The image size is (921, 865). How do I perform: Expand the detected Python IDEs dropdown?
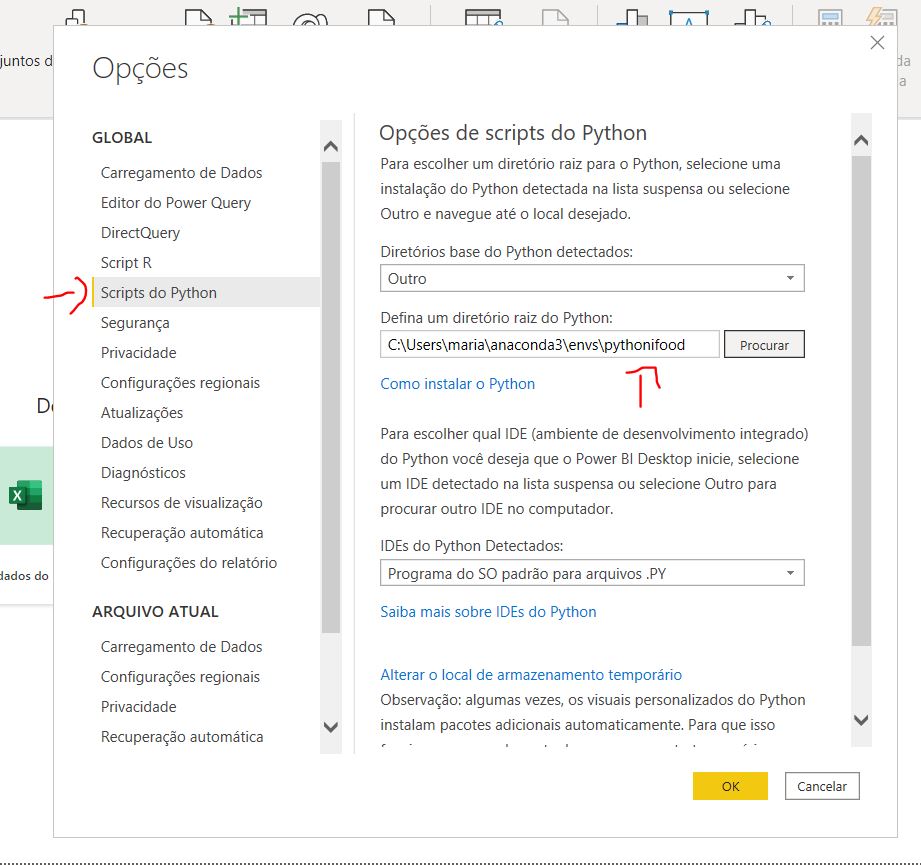coord(592,573)
